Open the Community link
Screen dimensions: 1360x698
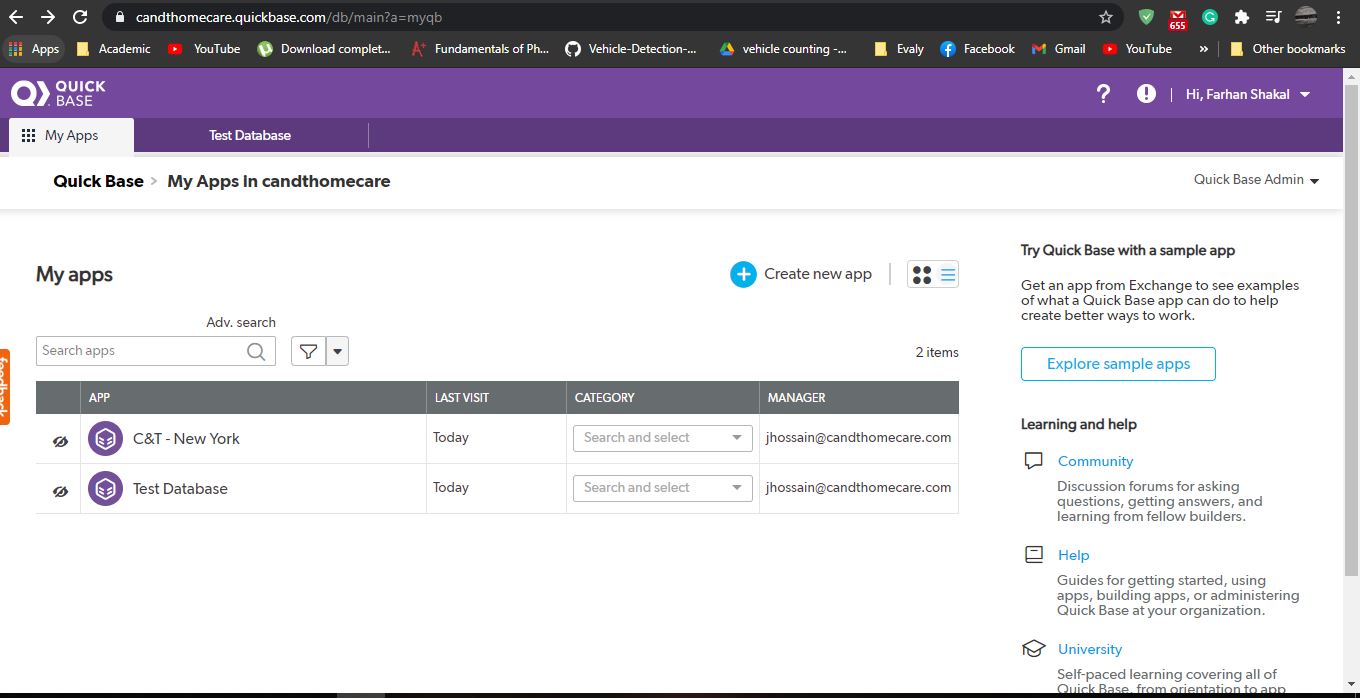point(1096,461)
